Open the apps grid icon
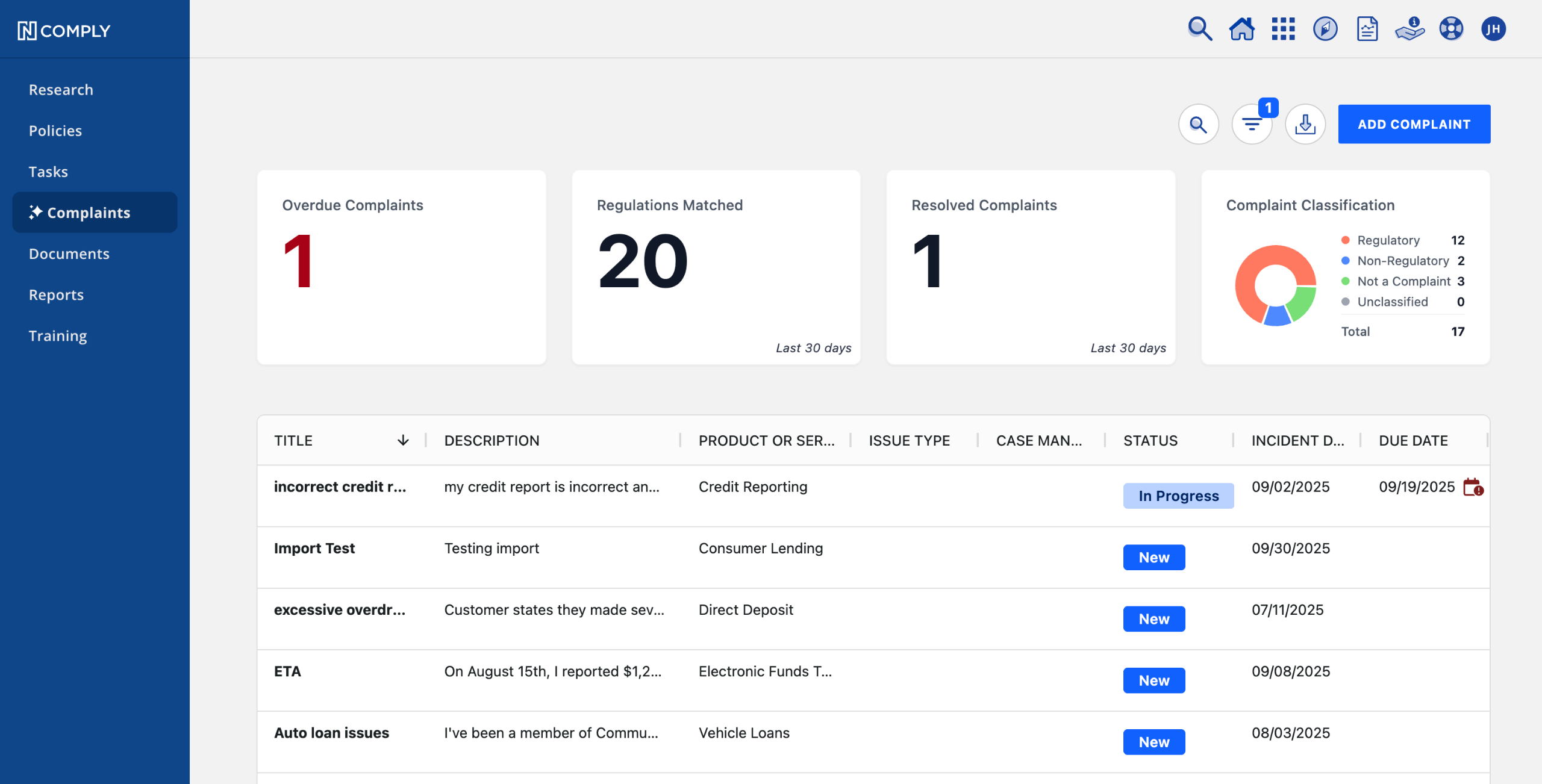Viewport: 1542px width, 784px height. (x=1283, y=29)
